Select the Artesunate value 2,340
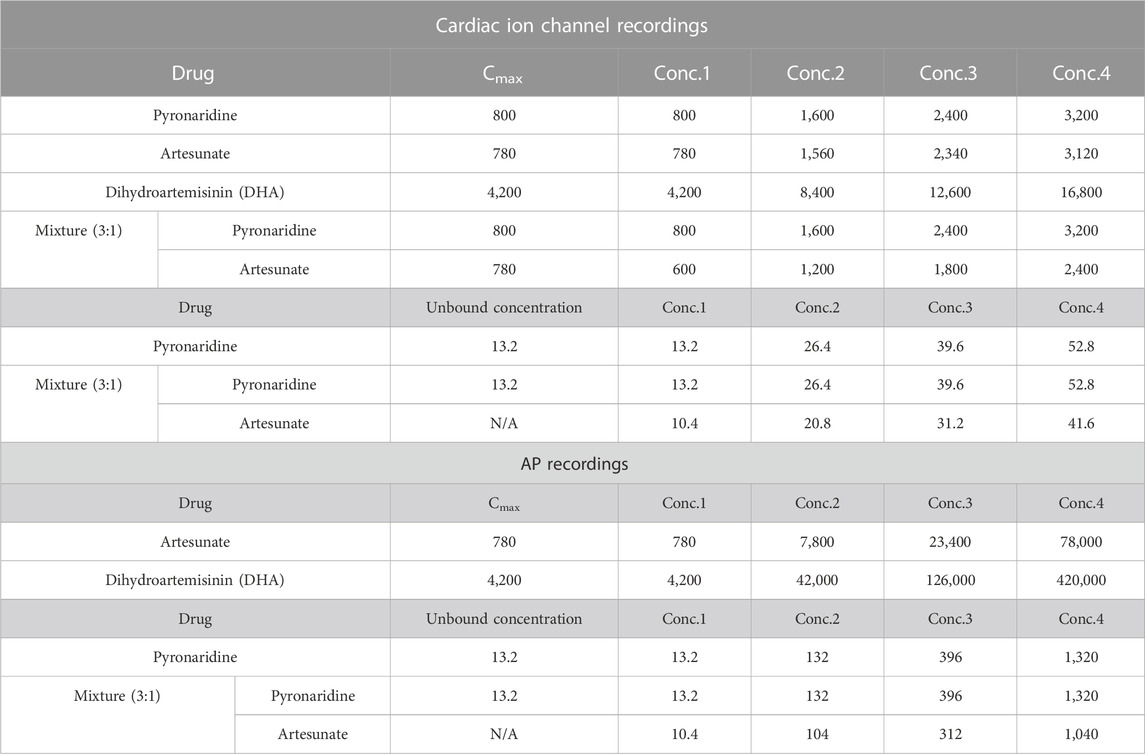Screen dimensions: 1145x754 (950, 154)
